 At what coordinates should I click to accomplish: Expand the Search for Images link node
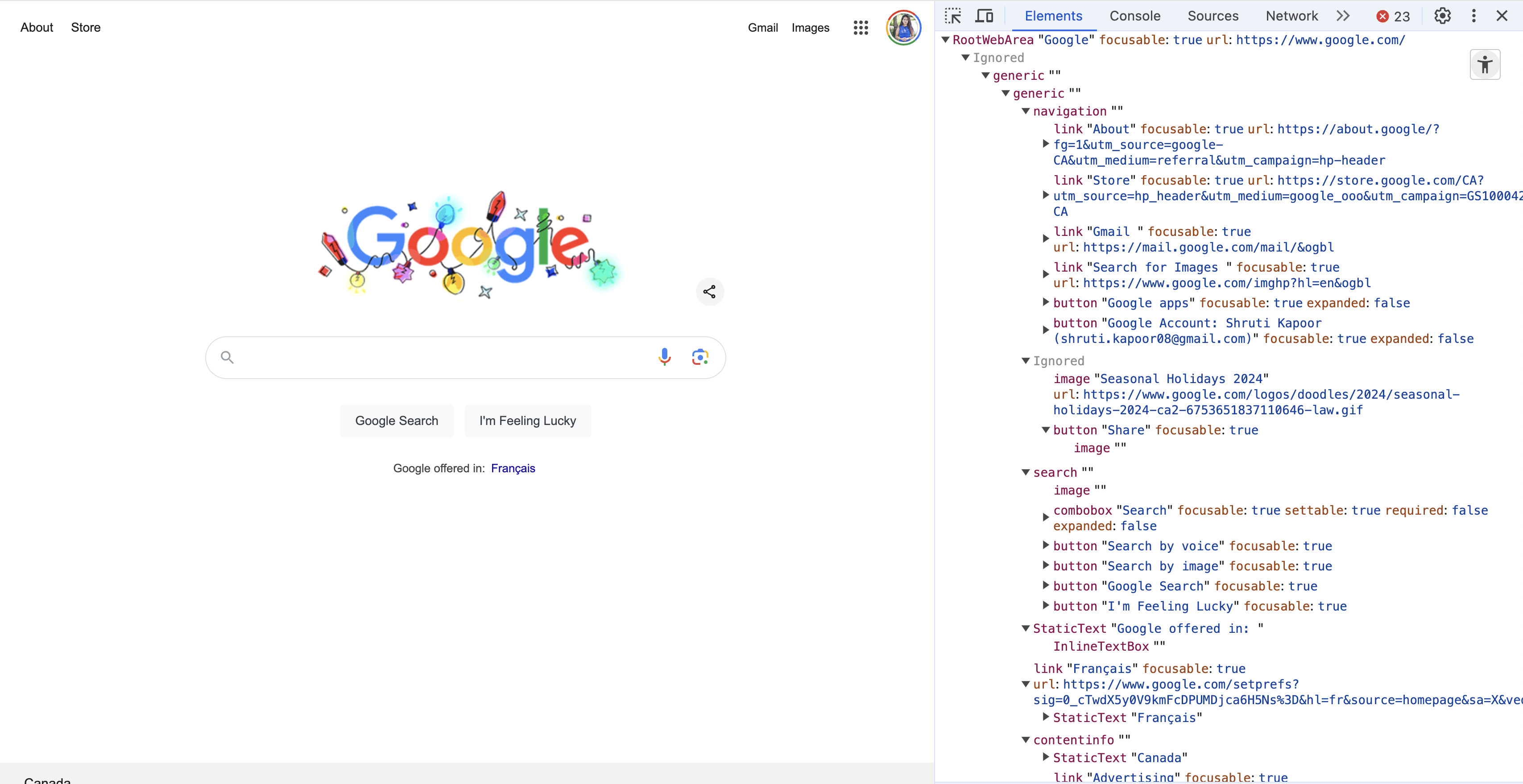[1046, 274]
